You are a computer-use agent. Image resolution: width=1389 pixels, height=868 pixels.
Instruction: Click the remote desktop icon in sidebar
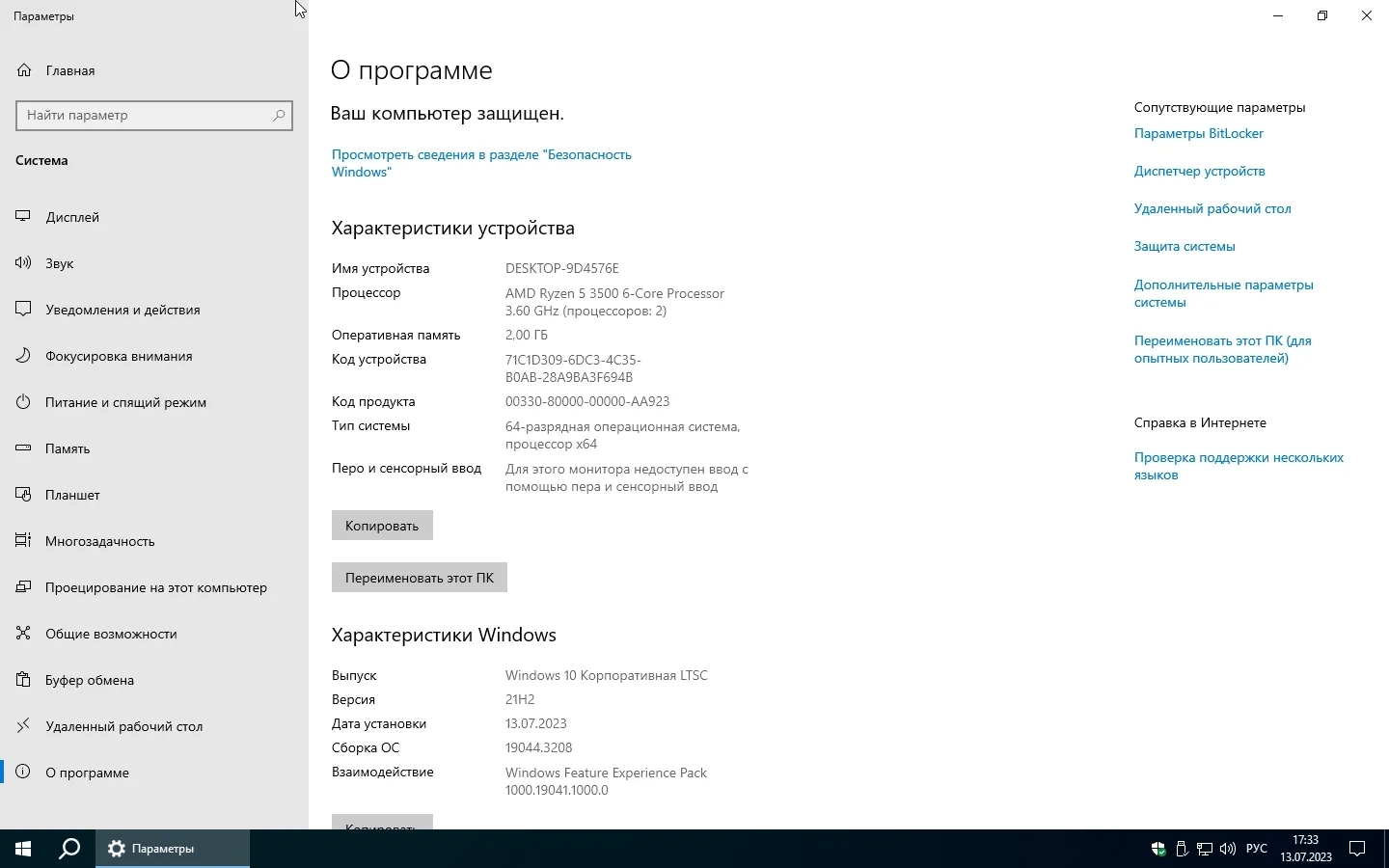click(x=24, y=726)
